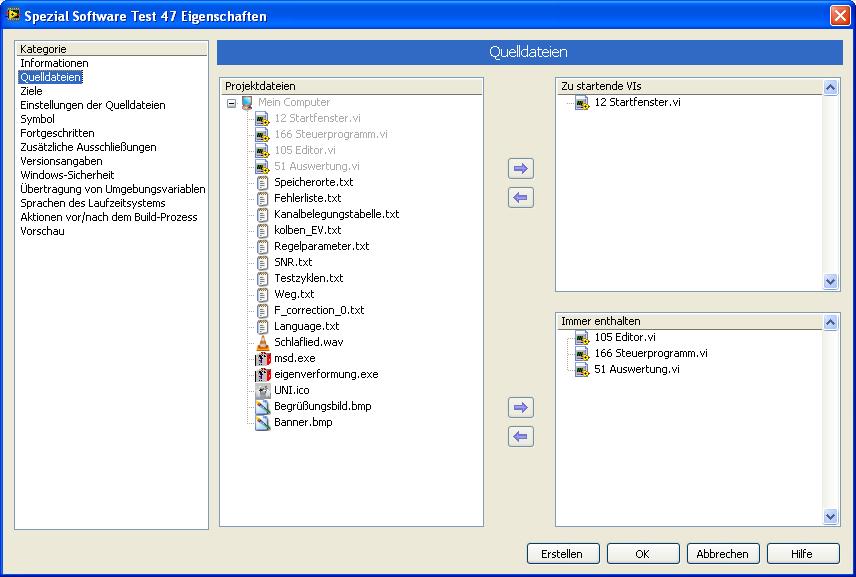This screenshot has width=856, height=577.
Task: Click the msd.exe icon
Action: click(263, 358)
